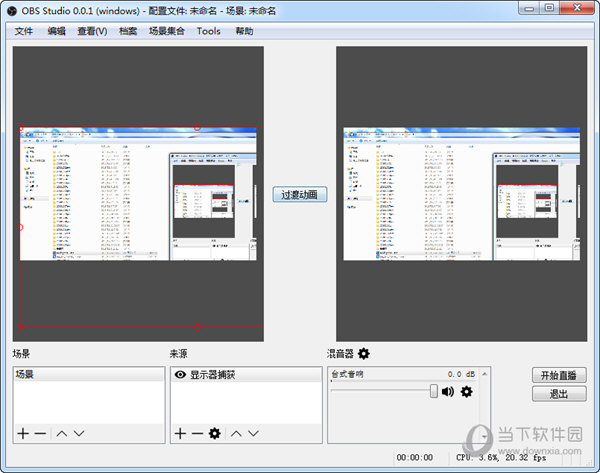Move source up in the list
The image size is (600, 473).
tap(236, 433)
